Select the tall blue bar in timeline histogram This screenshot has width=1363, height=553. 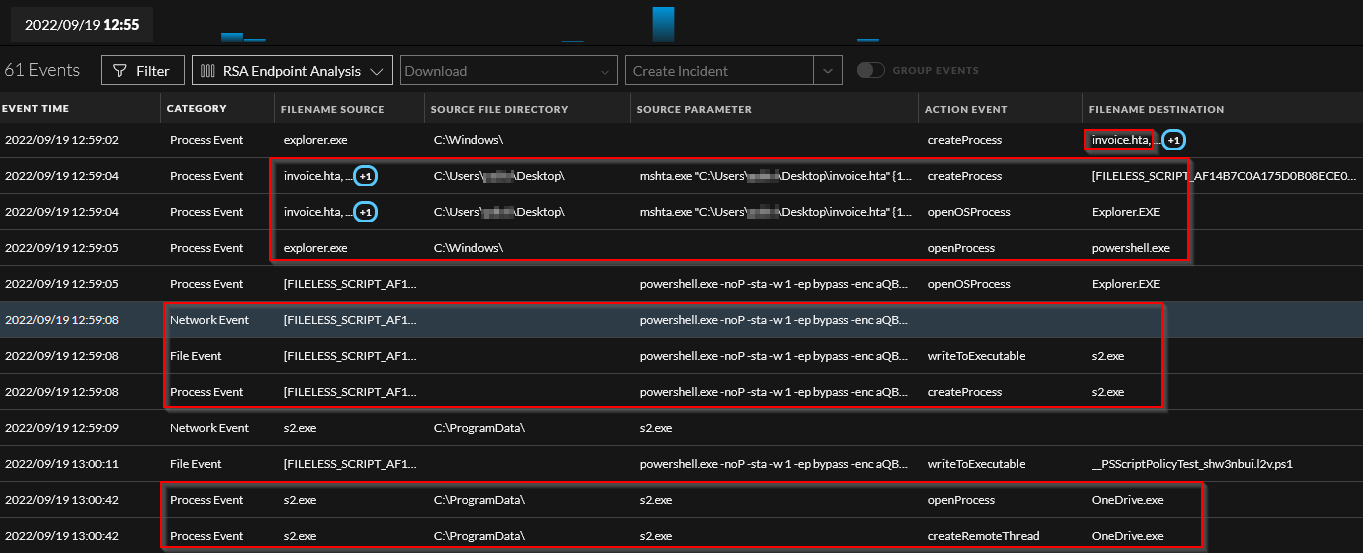click(663, 24)
